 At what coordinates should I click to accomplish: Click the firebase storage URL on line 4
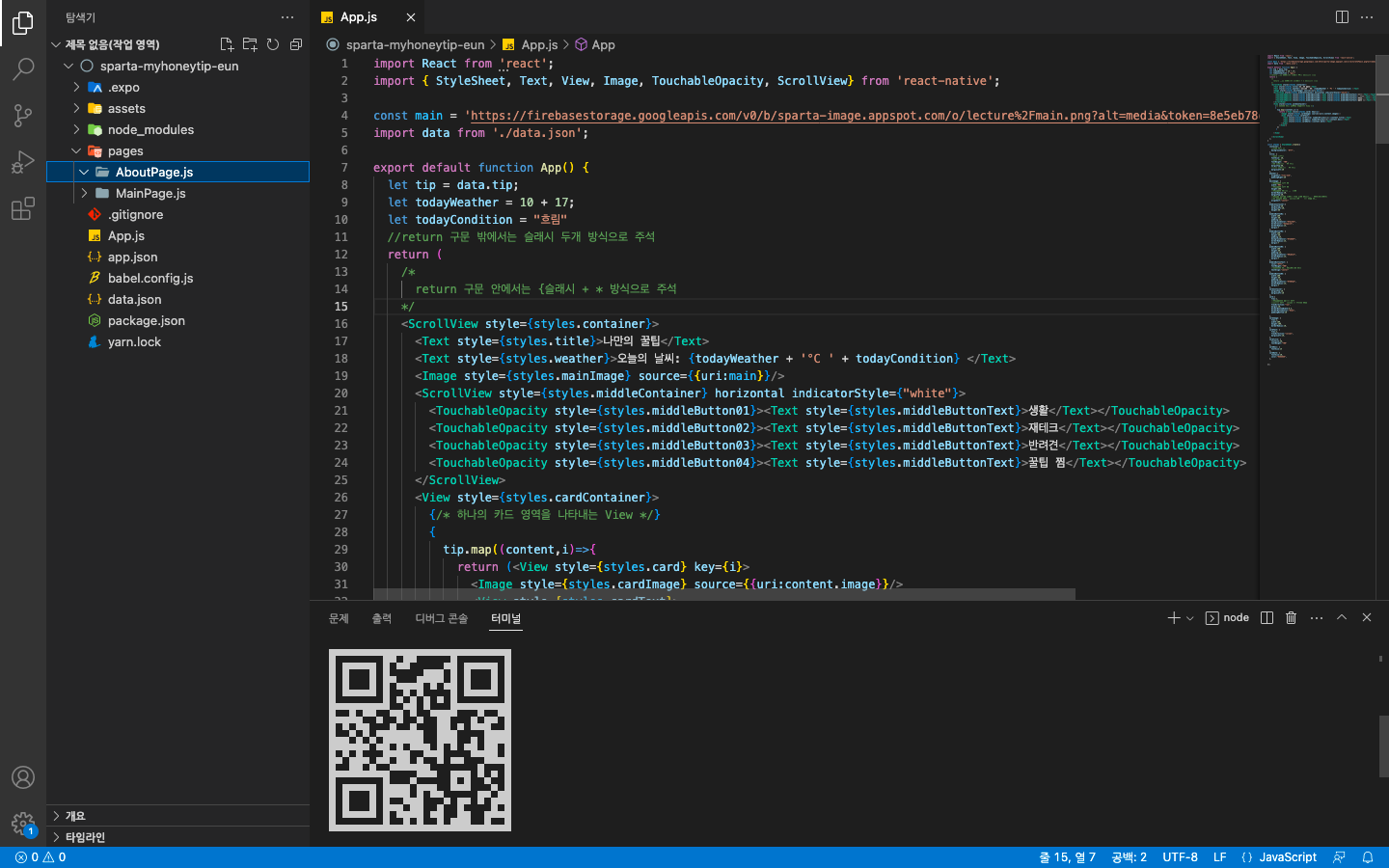coord(864,116)
